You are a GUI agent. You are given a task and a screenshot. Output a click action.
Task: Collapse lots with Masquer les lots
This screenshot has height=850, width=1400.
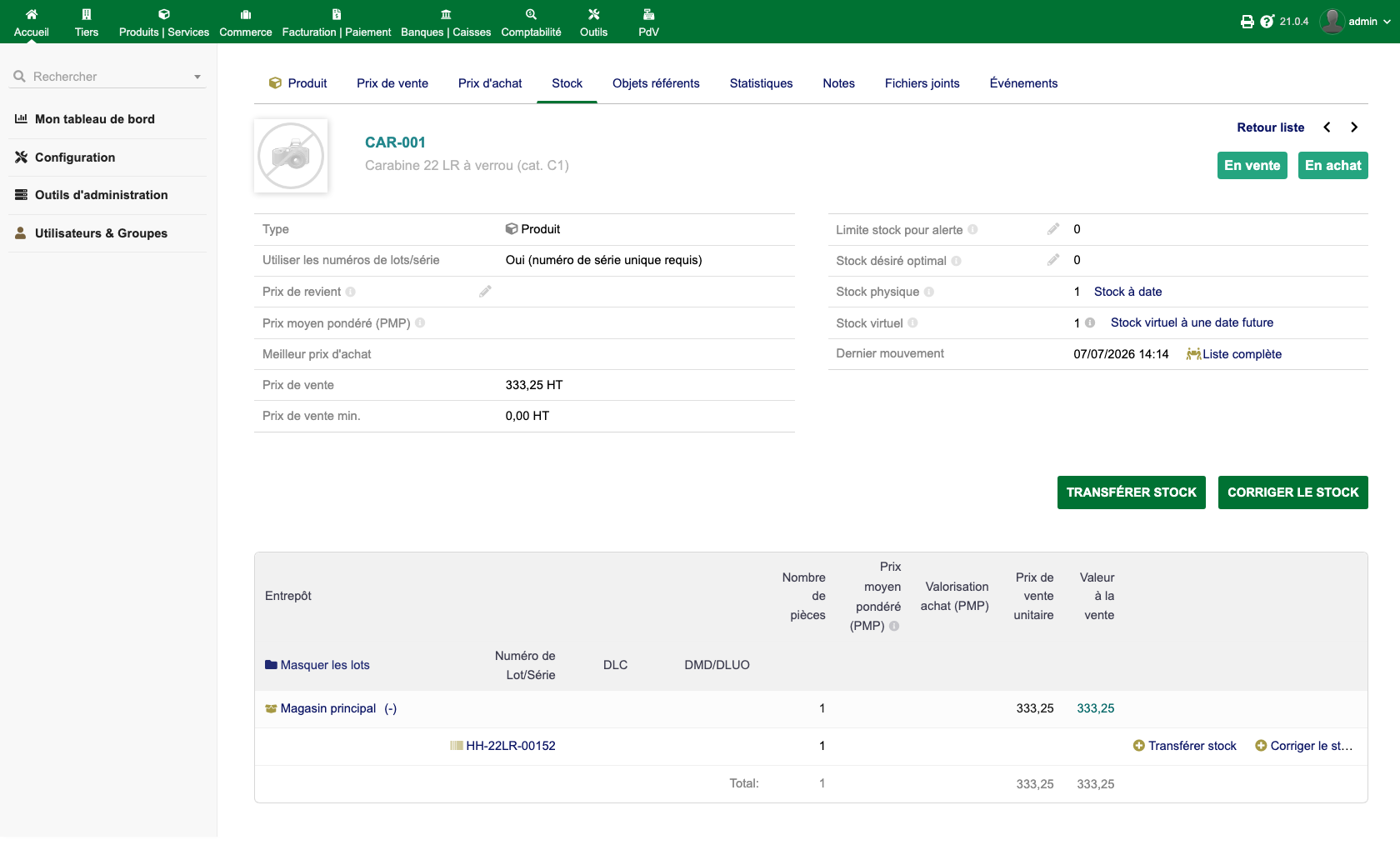[x=317, y=665]
